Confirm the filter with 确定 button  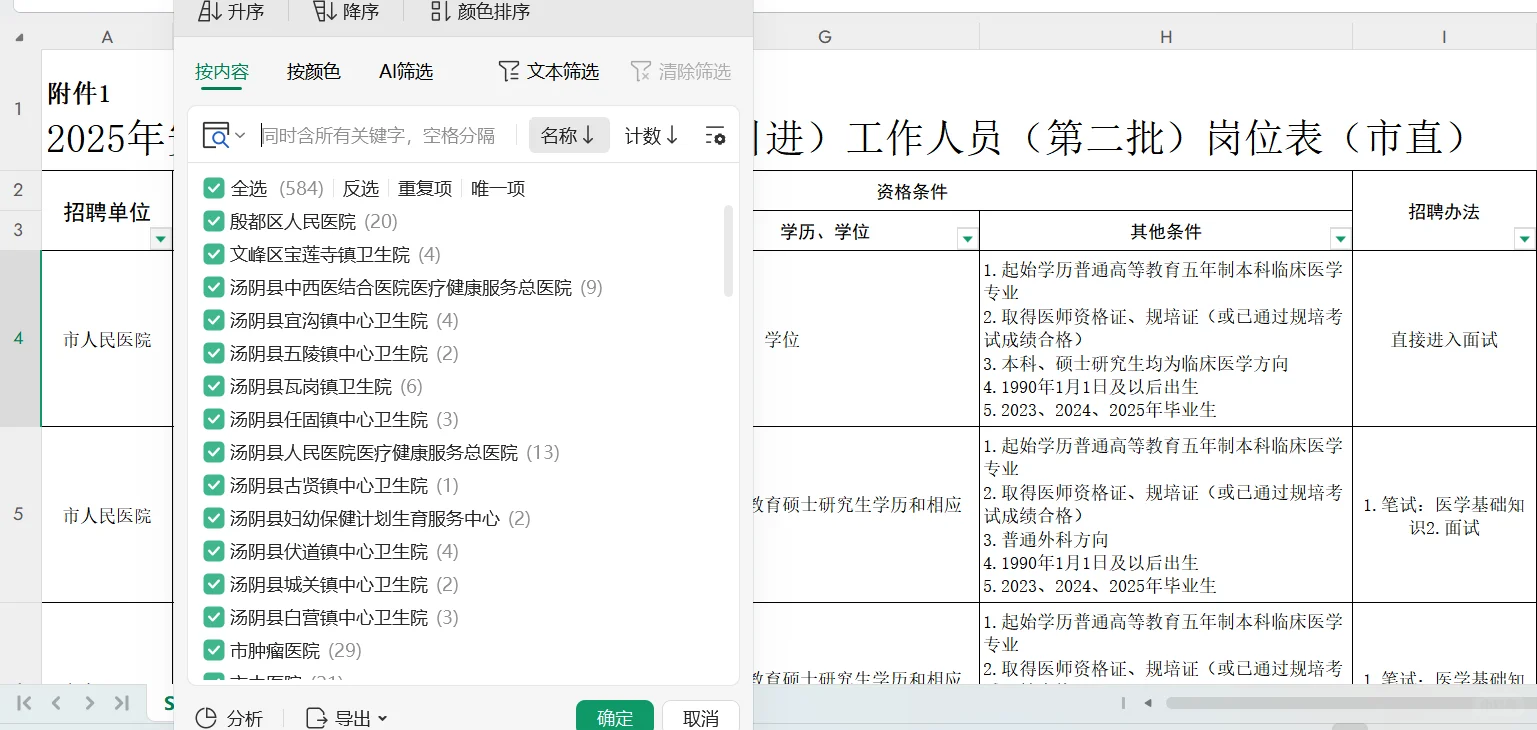(614, 717)
